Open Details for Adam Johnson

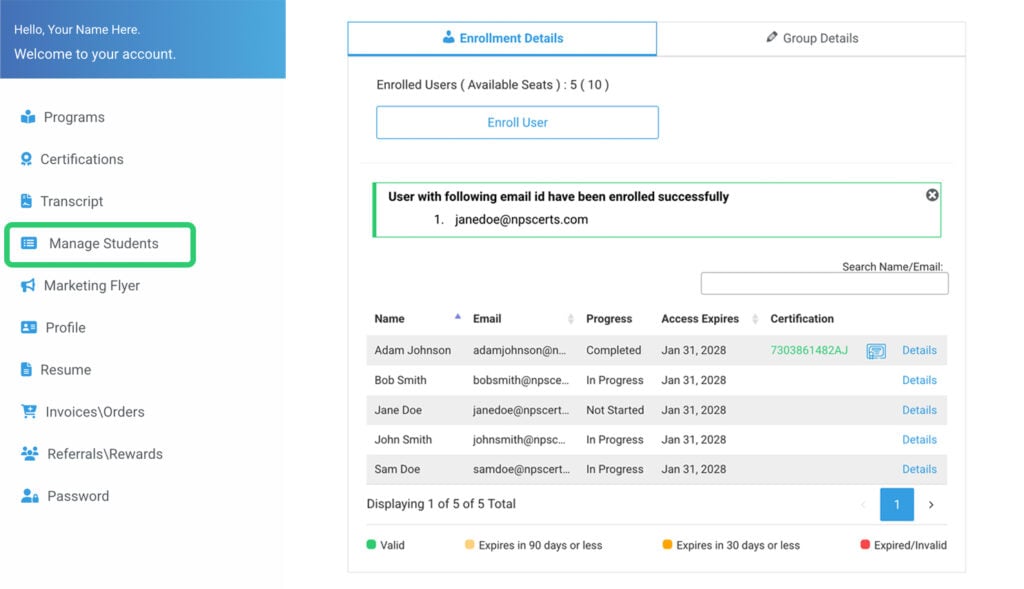(919, 350)
